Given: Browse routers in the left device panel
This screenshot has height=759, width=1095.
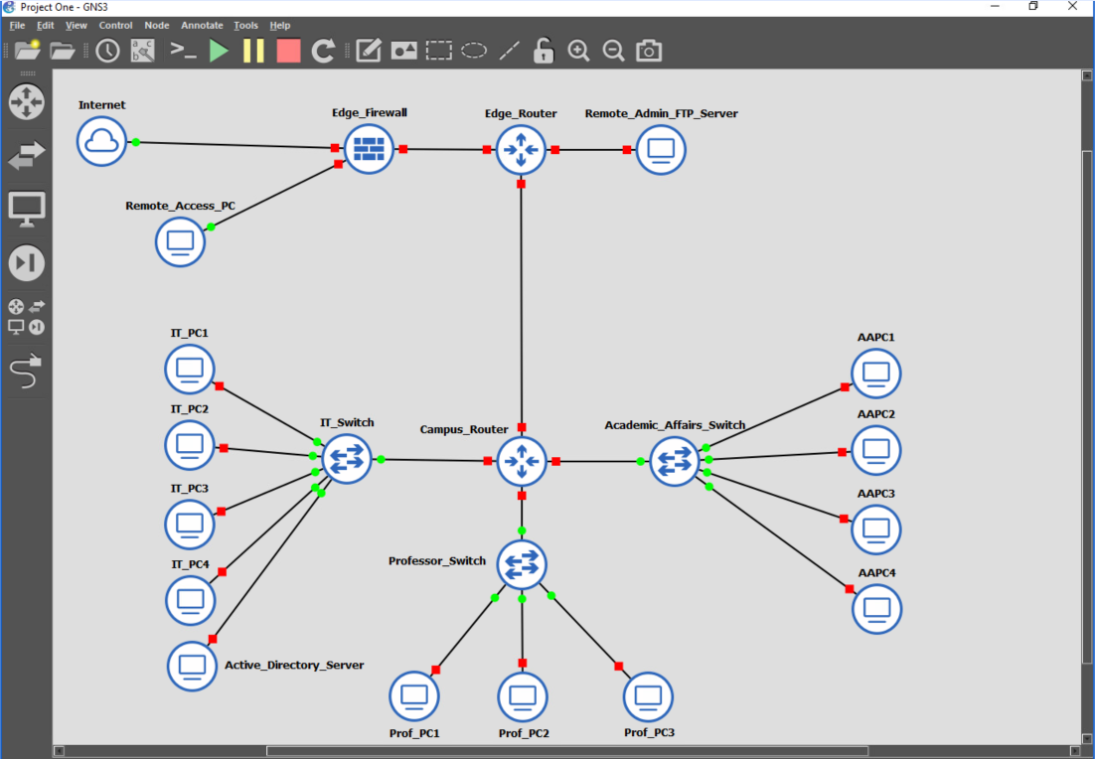Looking at the screenshot, I should pos(26,102).
